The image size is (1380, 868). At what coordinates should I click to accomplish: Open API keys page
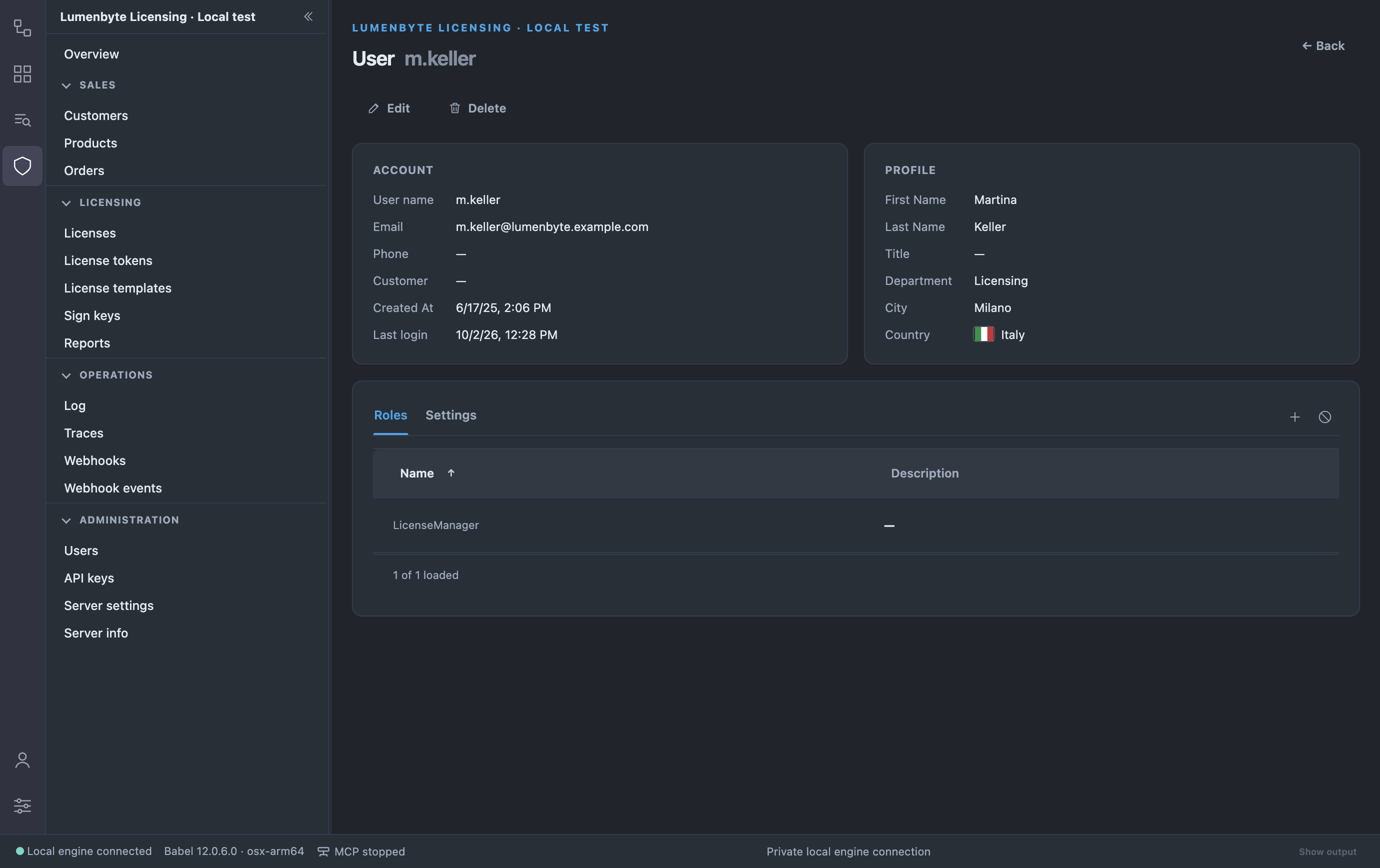pyautogui.click(x=89, y=578)
